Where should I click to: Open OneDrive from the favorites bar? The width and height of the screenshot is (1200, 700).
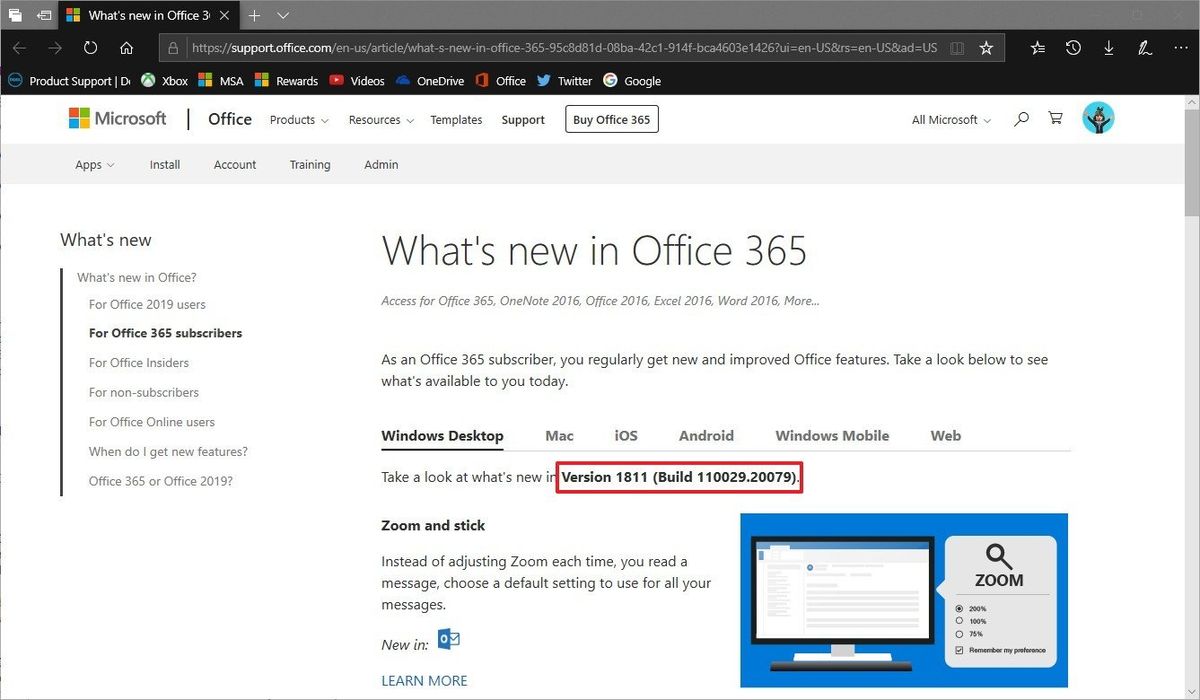(429, 80)
